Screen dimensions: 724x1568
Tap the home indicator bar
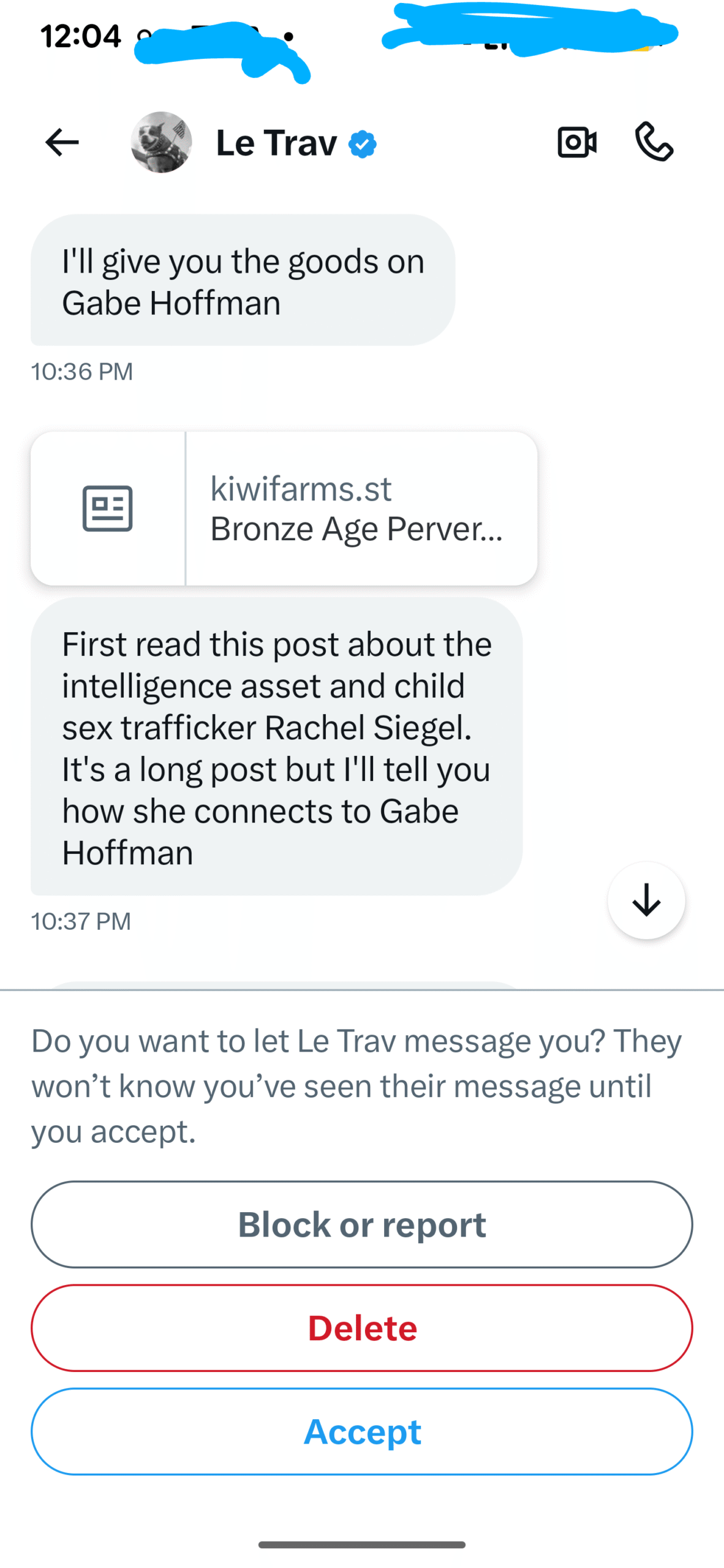(x=362, y=1544)
